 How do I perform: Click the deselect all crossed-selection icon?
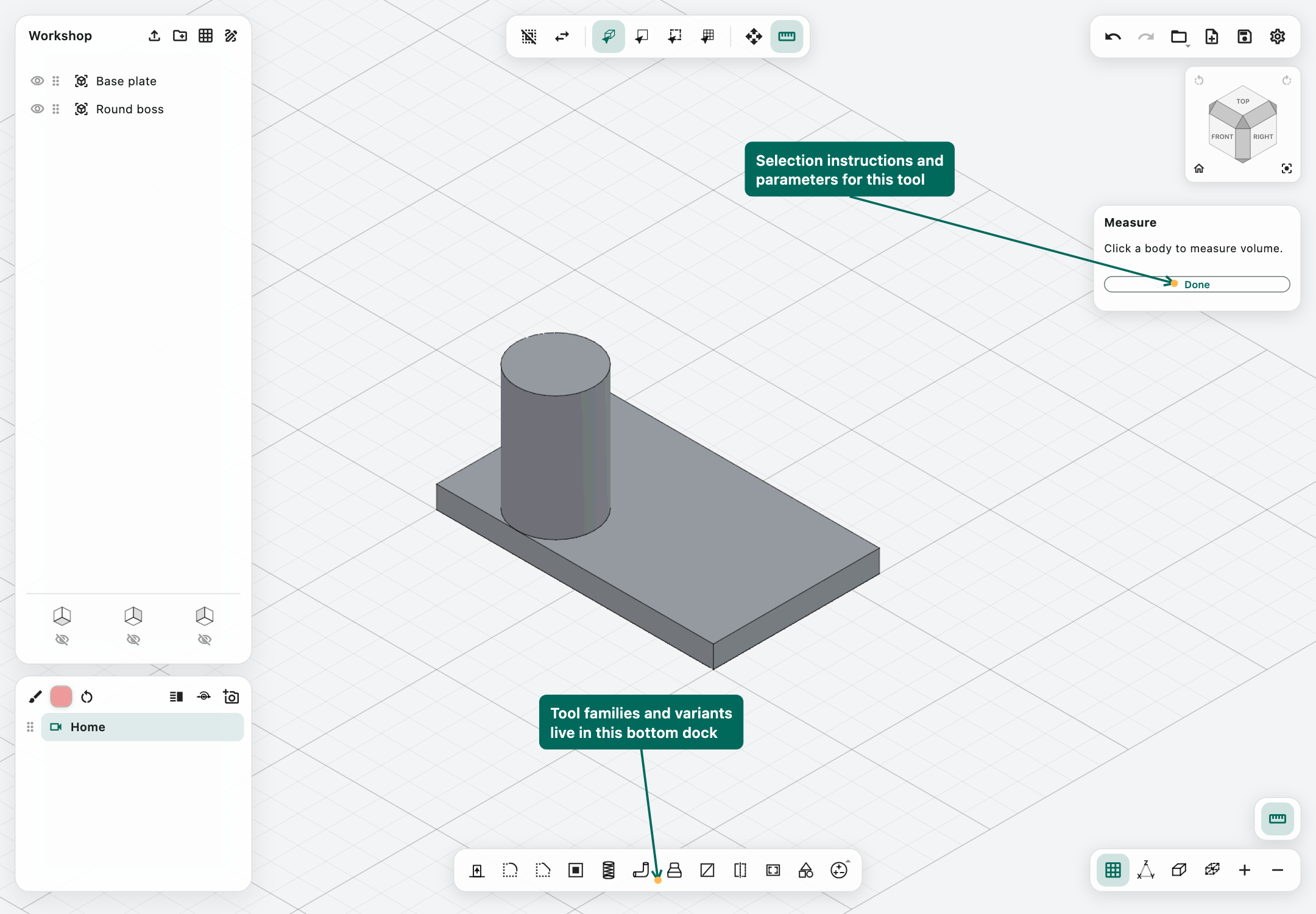[529, 37]
